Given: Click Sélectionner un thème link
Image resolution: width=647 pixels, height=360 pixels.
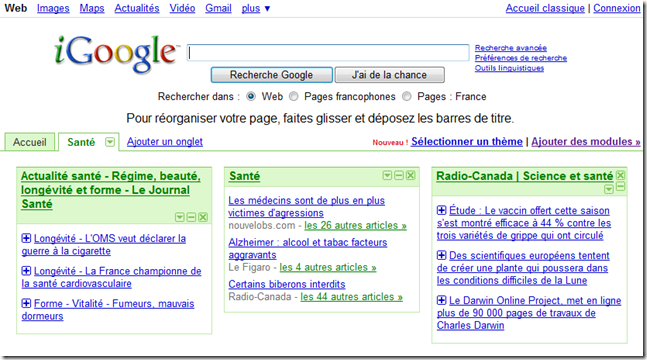Looking at the screenshot, I should pyautogui.click(x=467, y=142).
